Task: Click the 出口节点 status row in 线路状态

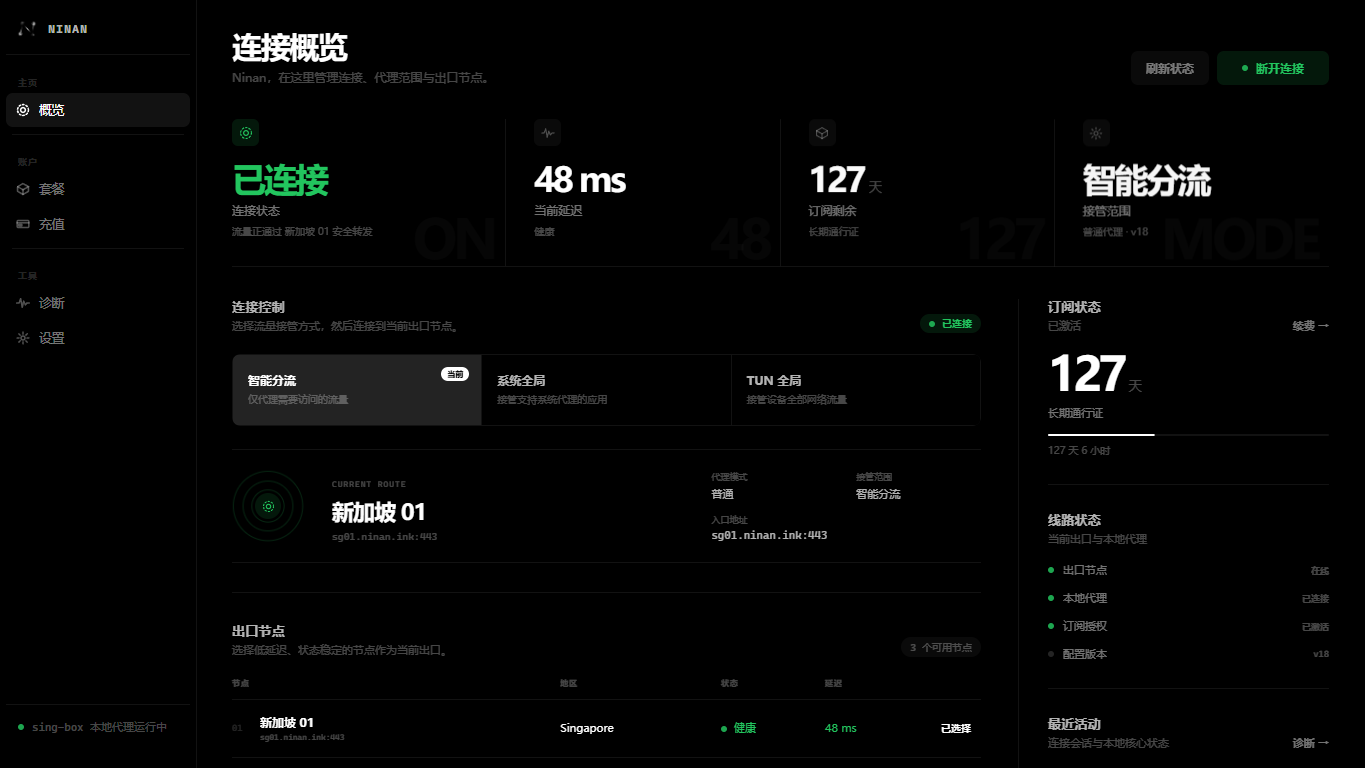Action: 1188,570
